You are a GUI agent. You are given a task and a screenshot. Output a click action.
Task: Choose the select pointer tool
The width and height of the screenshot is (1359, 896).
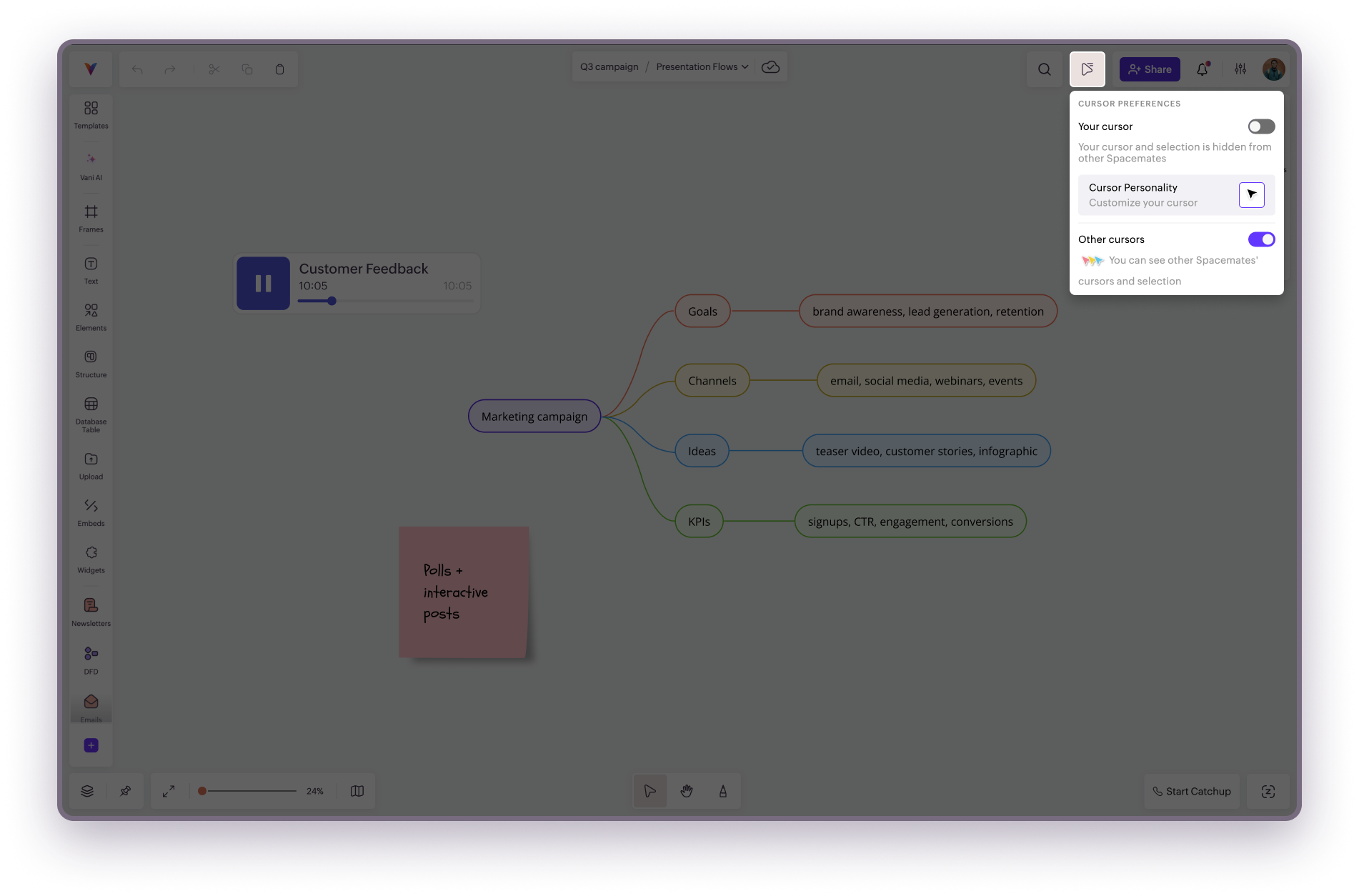pyautogui.click(x=650, y=791)
